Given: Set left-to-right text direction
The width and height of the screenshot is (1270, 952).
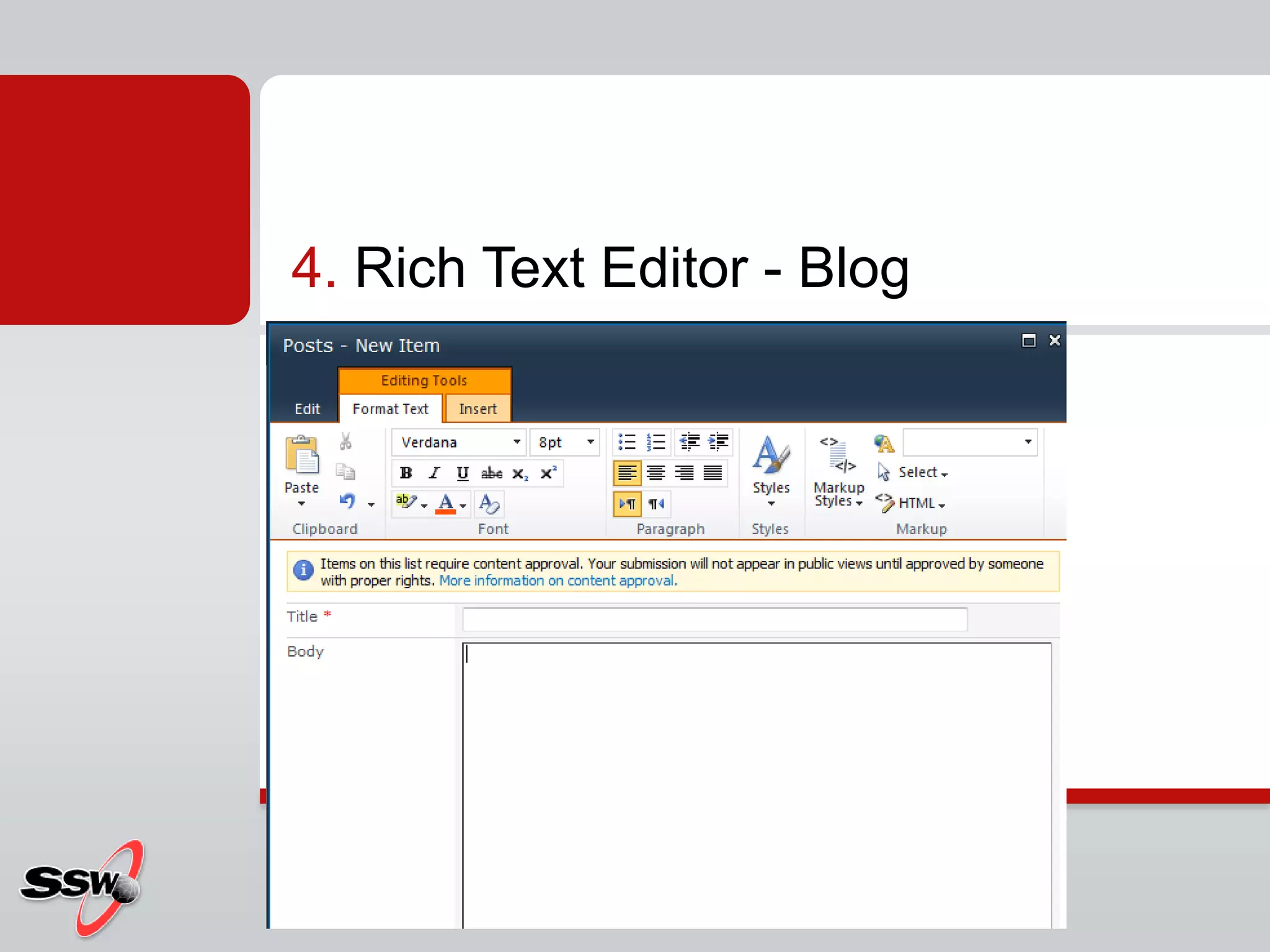Looking at the screenshot, I should pyautogui.click(x=627, y=503).
